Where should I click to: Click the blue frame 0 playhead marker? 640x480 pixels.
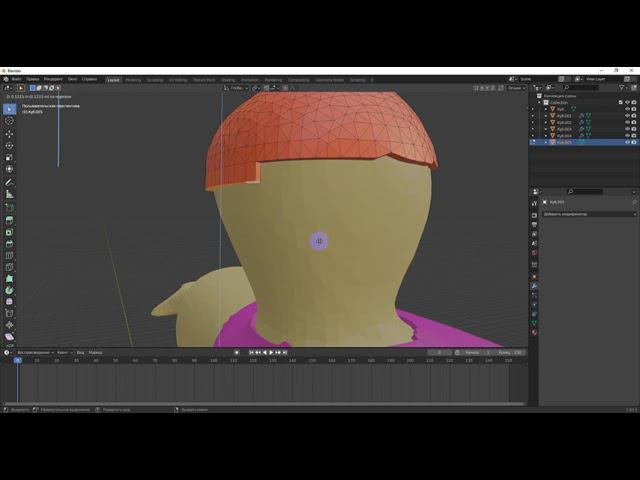[18, 360]
